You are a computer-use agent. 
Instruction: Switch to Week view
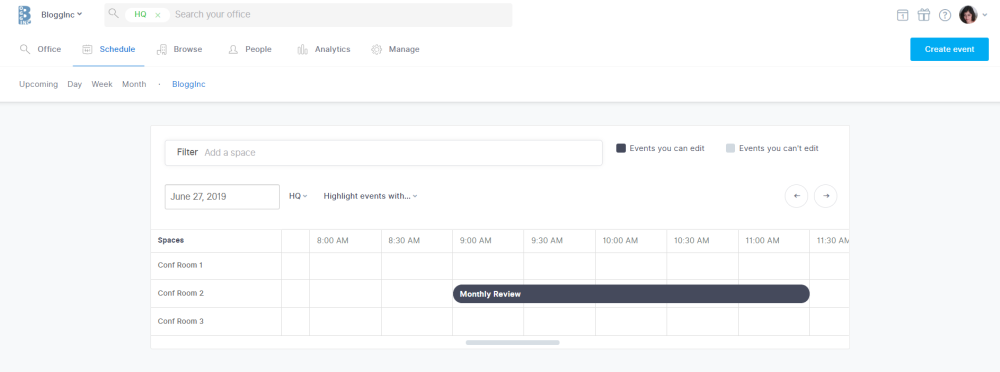[102, 84]
